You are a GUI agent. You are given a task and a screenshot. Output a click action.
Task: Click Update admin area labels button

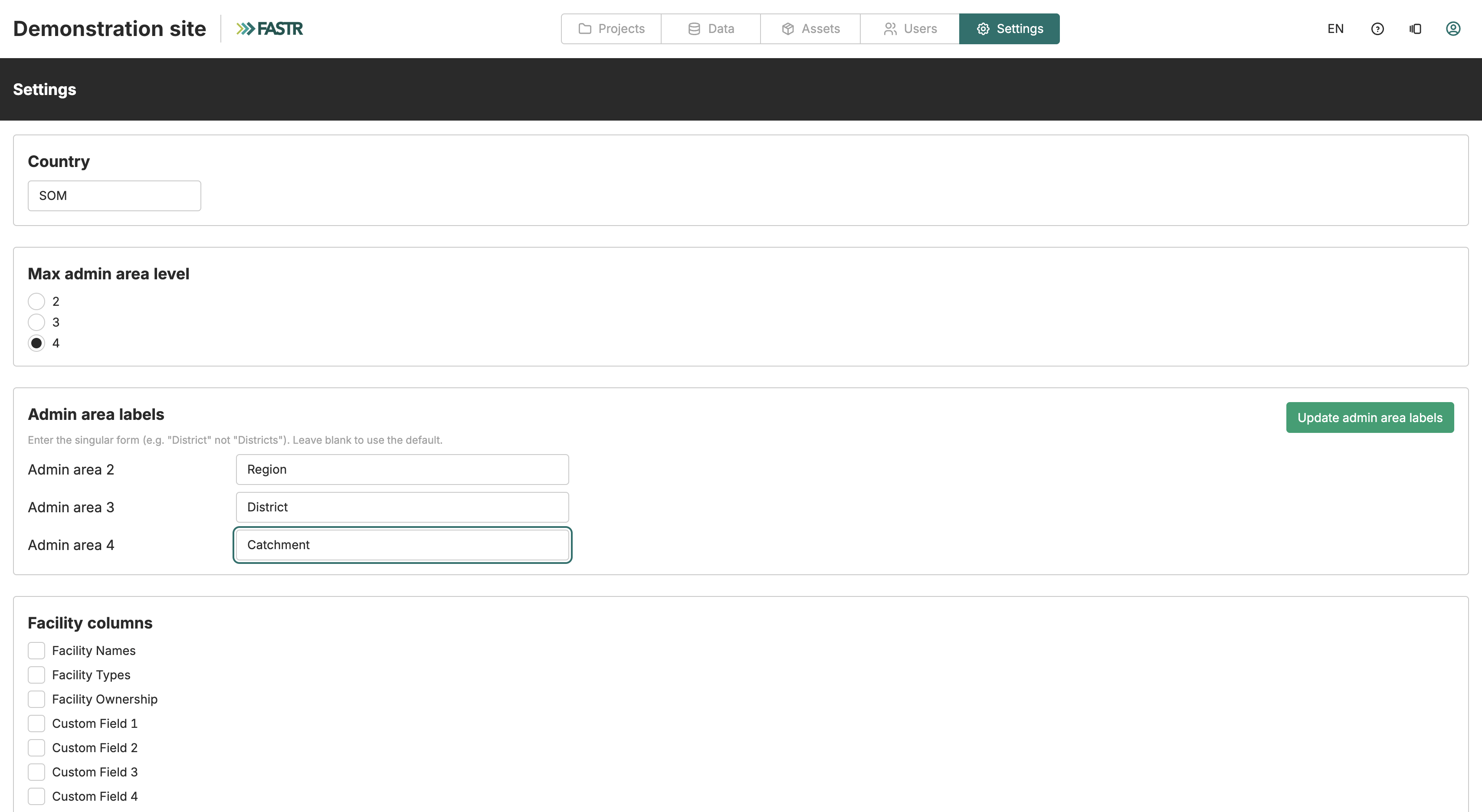[1370, 418]
